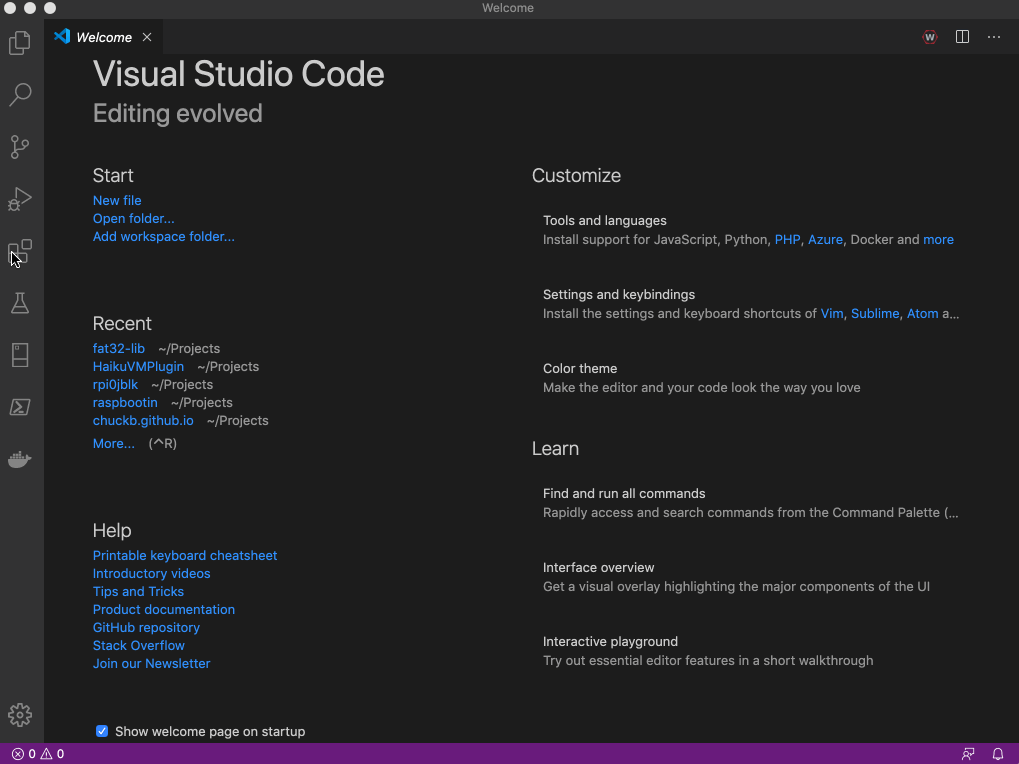This screenshot has height=764, width=1019.
Task: Click Join our Newsletter link
Action: pyautogui.click(x=151, y=664)
